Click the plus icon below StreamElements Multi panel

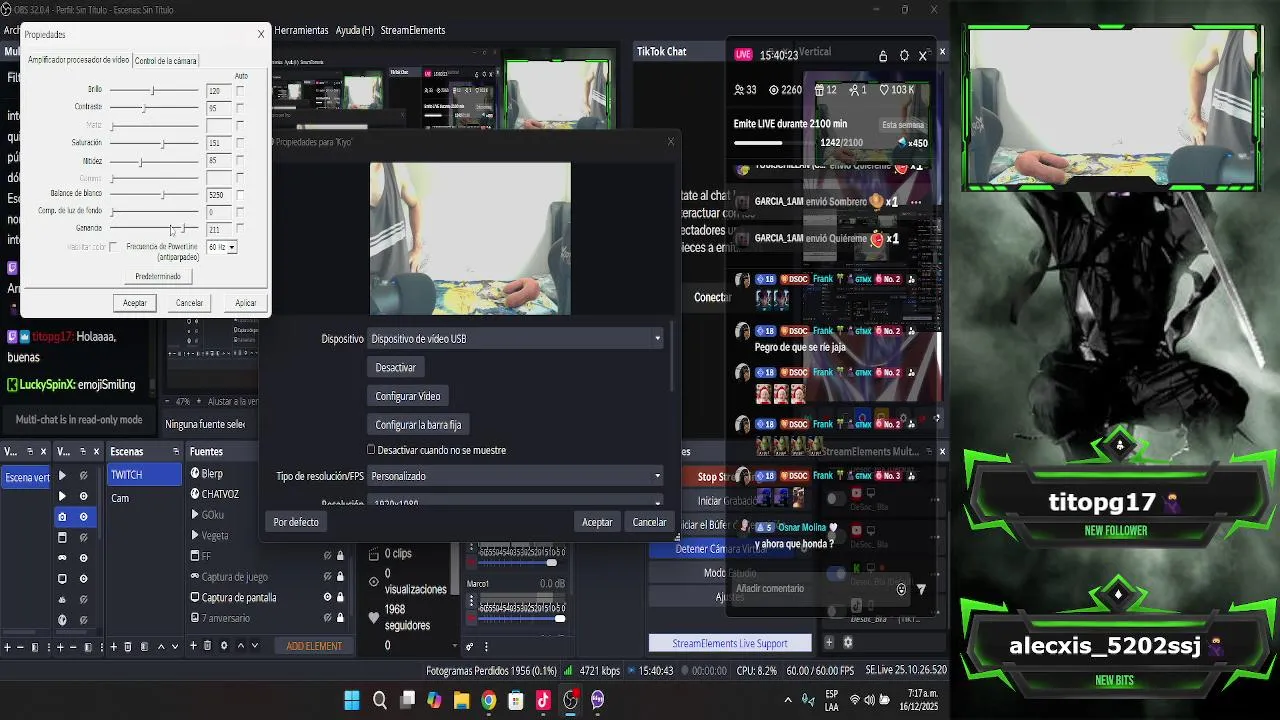point(829,642)
